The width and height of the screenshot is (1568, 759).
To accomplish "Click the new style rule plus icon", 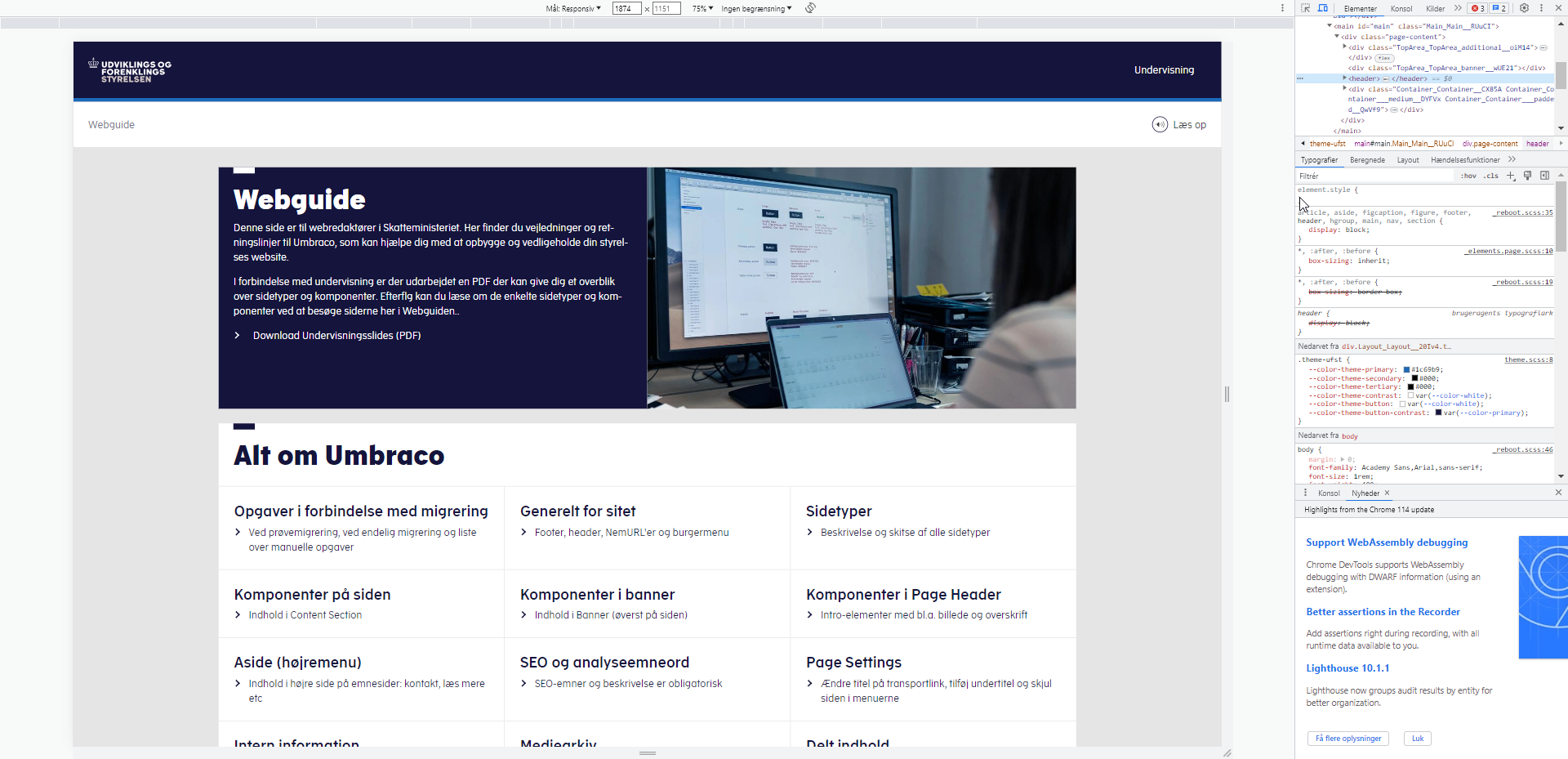I will 1511,176.
